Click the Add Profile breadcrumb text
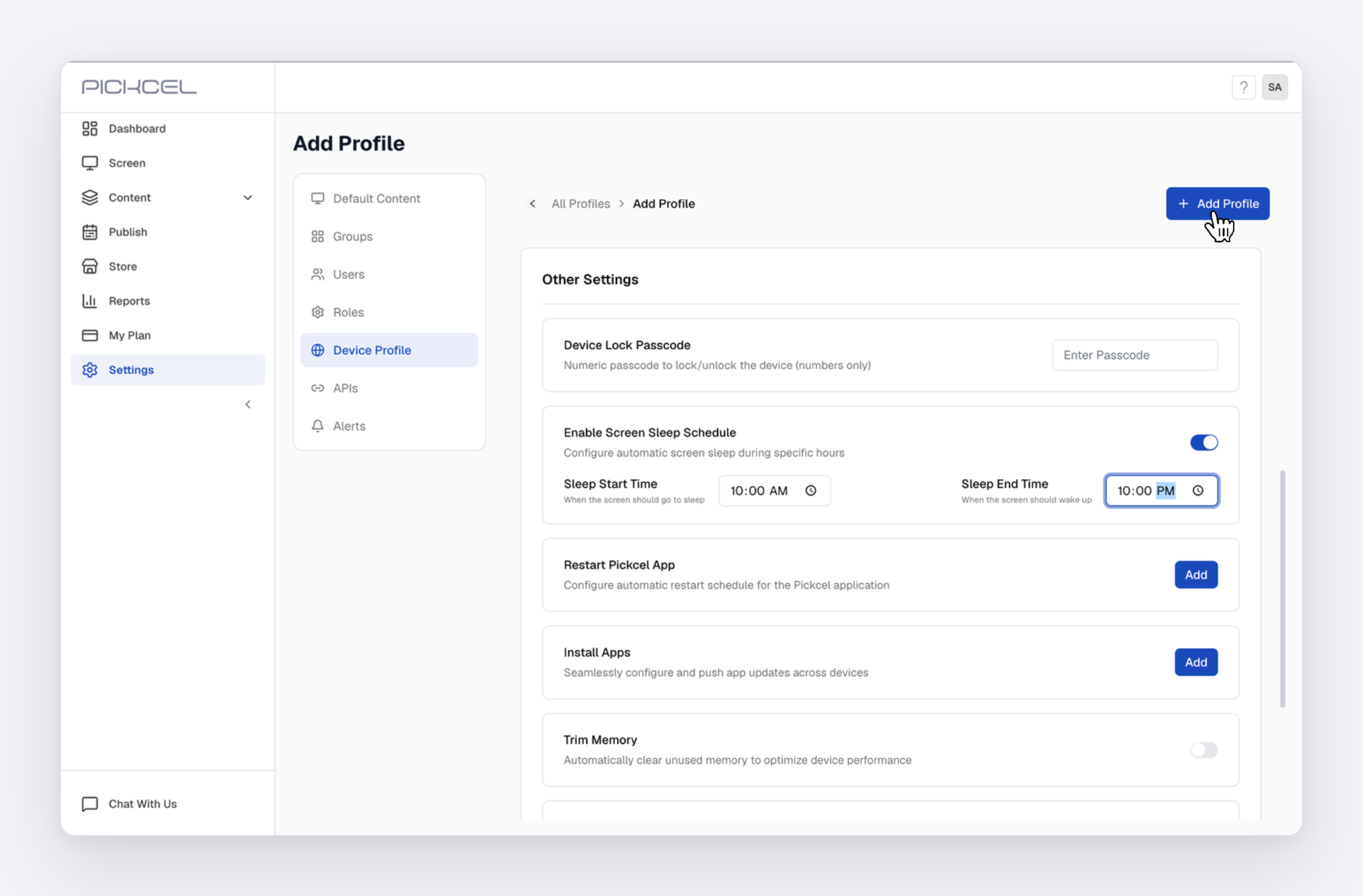1363x896 pixels. coord(663,203)
